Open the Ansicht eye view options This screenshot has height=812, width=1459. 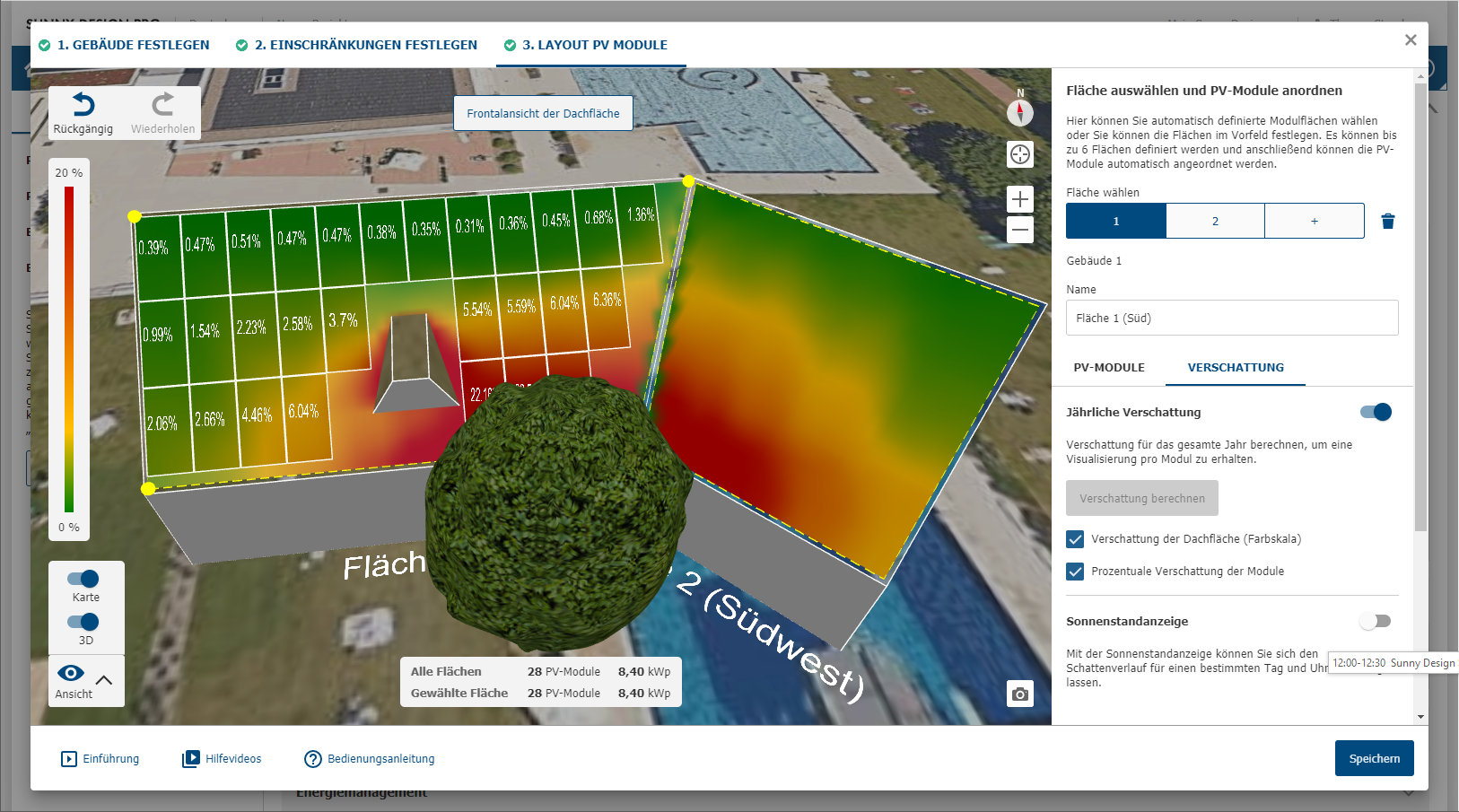pos(71,673)
